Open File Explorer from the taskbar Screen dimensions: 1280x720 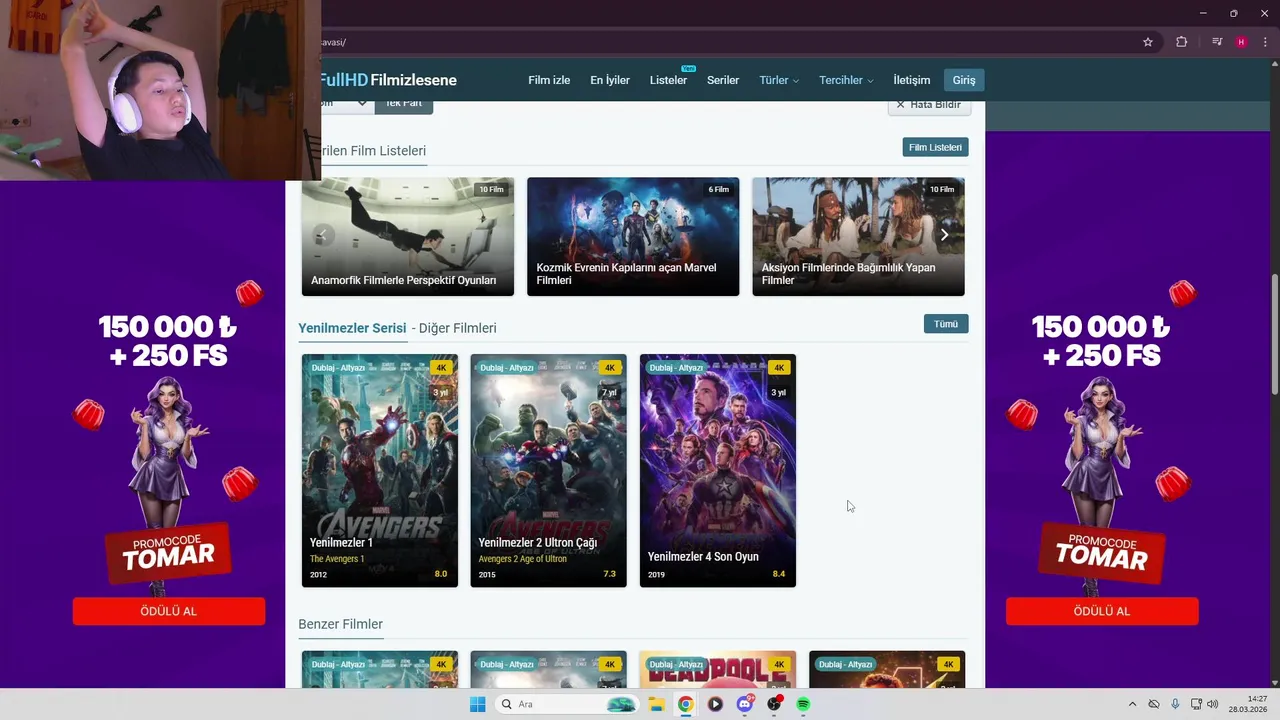(656, 704)
